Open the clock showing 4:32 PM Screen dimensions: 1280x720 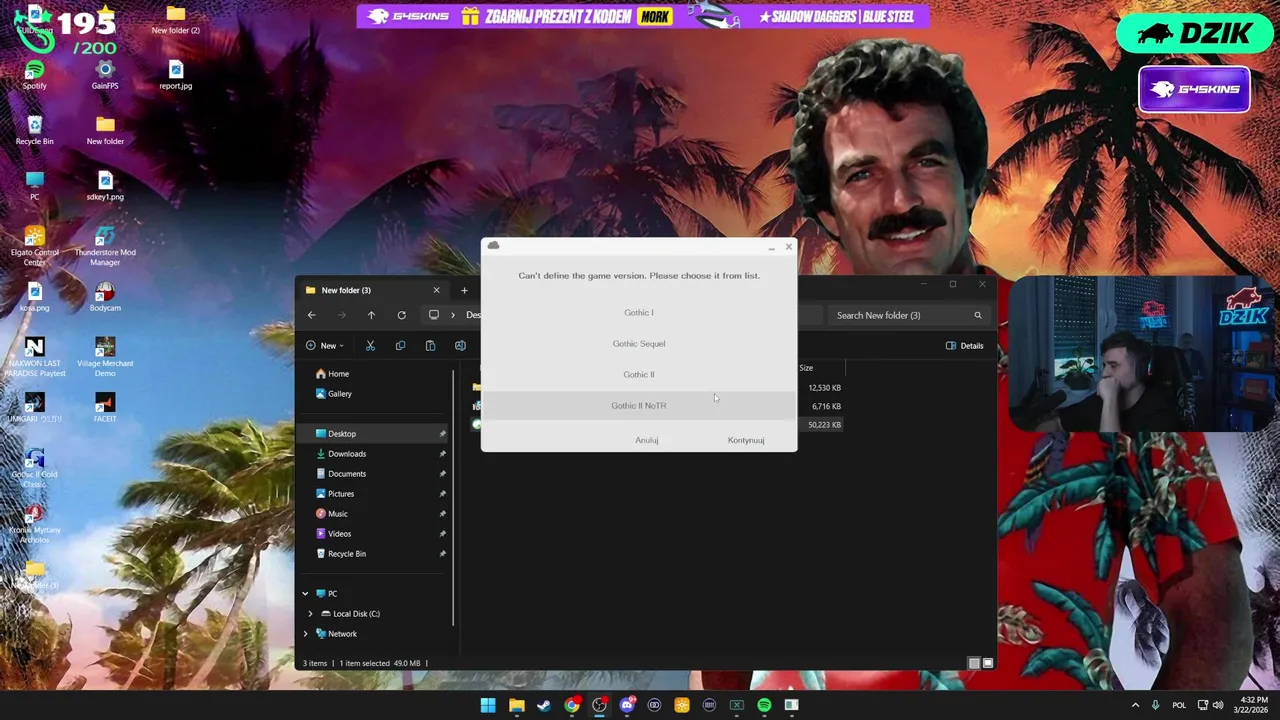(x=1253, y=705)
